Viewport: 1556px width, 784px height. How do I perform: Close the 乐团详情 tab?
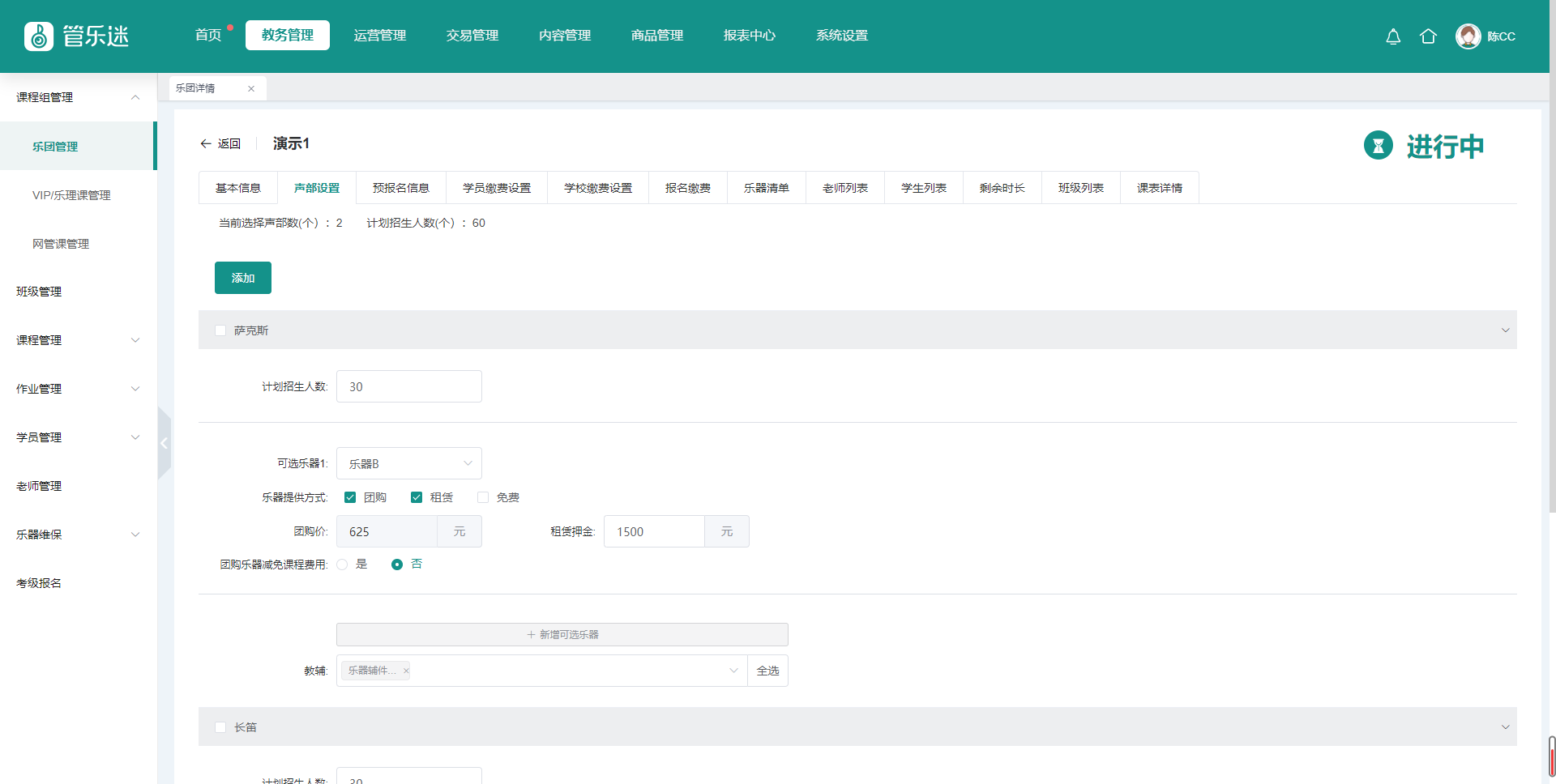pos(251,89)
